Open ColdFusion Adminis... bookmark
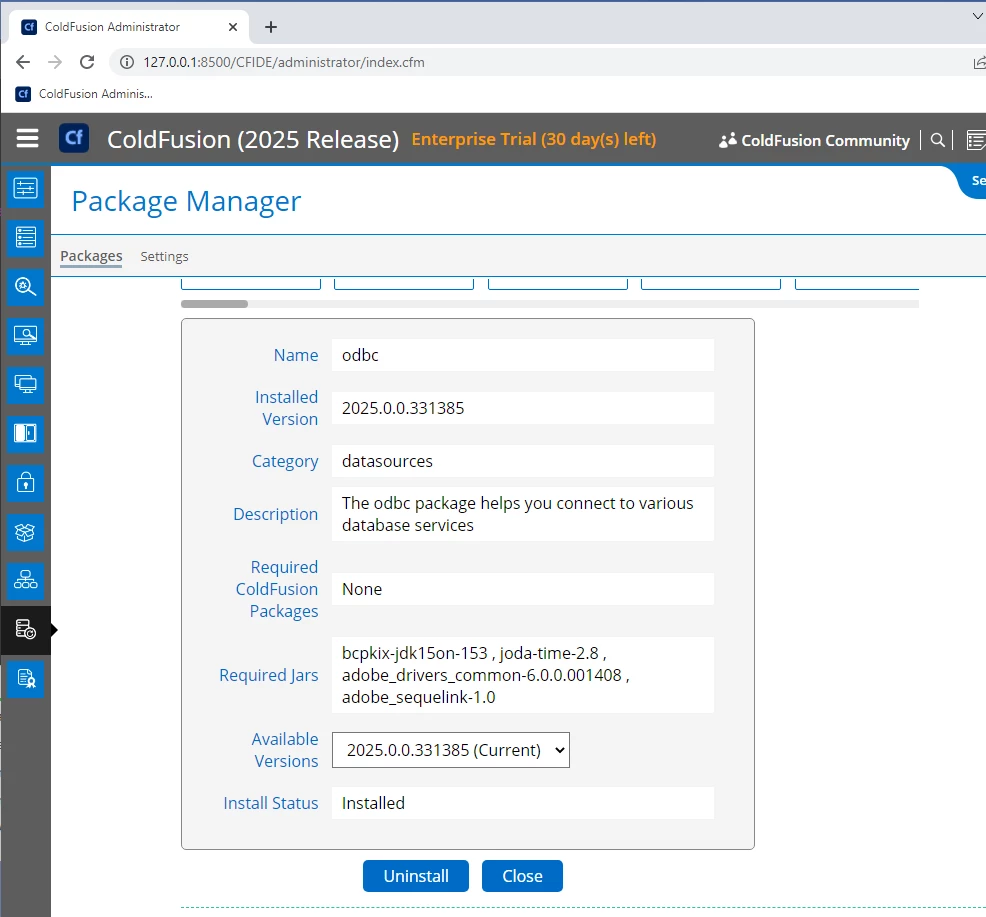Image resolution: width=986 pixels, height=917 pixels. 84,94
